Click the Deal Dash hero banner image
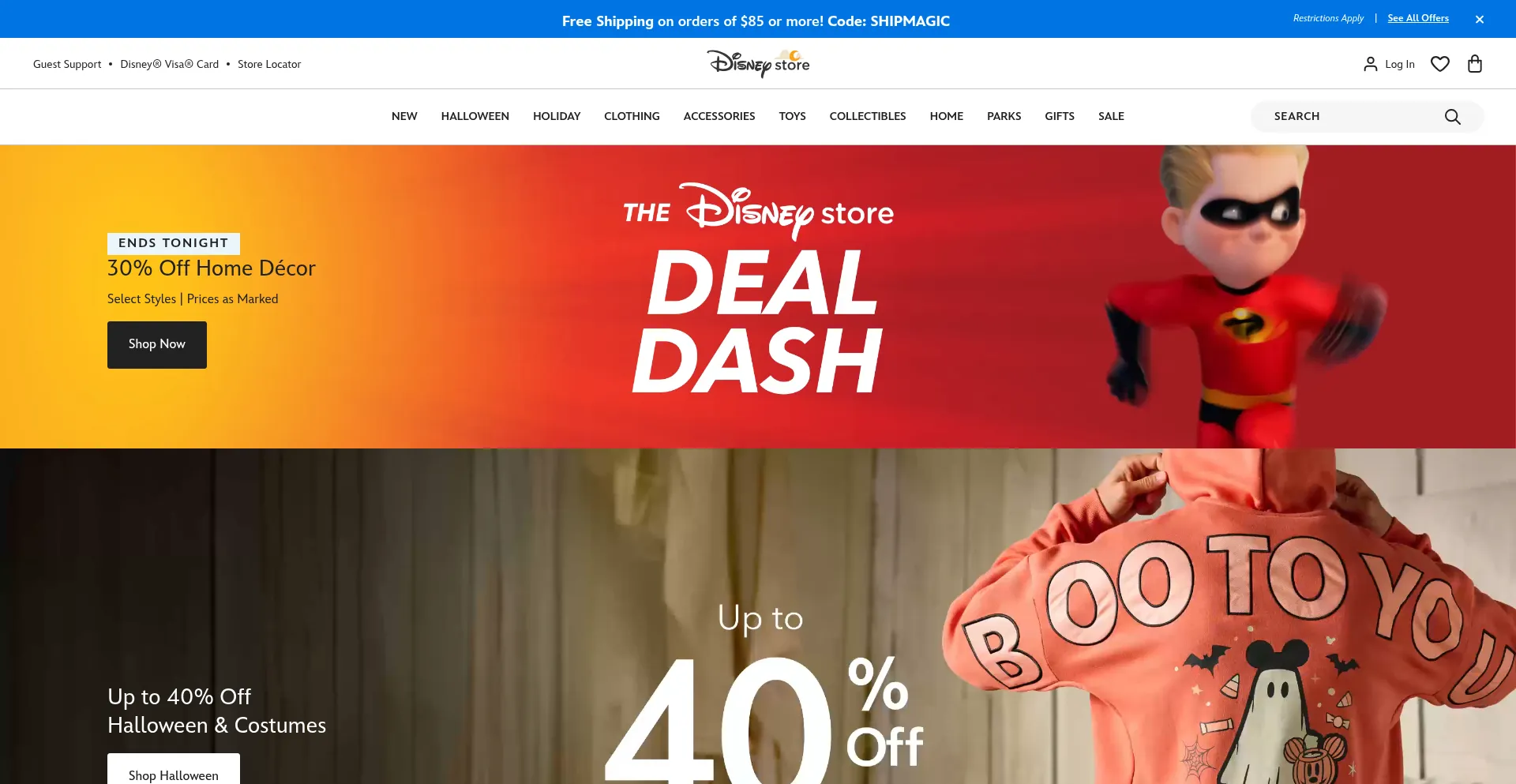Screen dimensions: 1516x784 pos(758,297)
